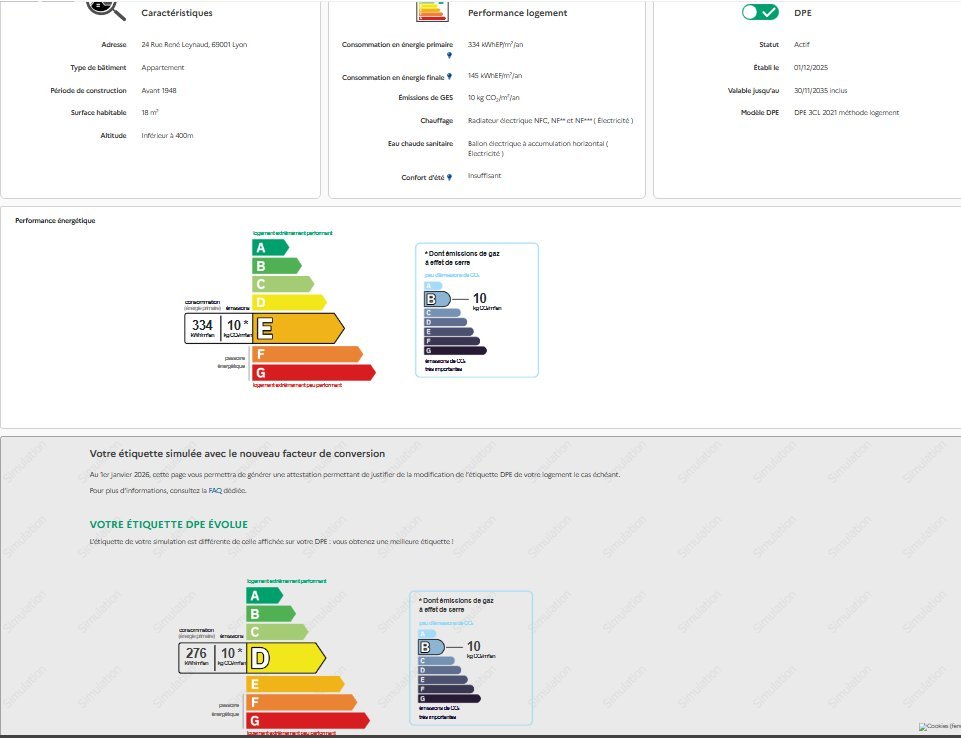The width and height of the screenshot is (961, 738).
Task: Click the B emissions badge in the top GES box
Action: click(x=436, y=299)
